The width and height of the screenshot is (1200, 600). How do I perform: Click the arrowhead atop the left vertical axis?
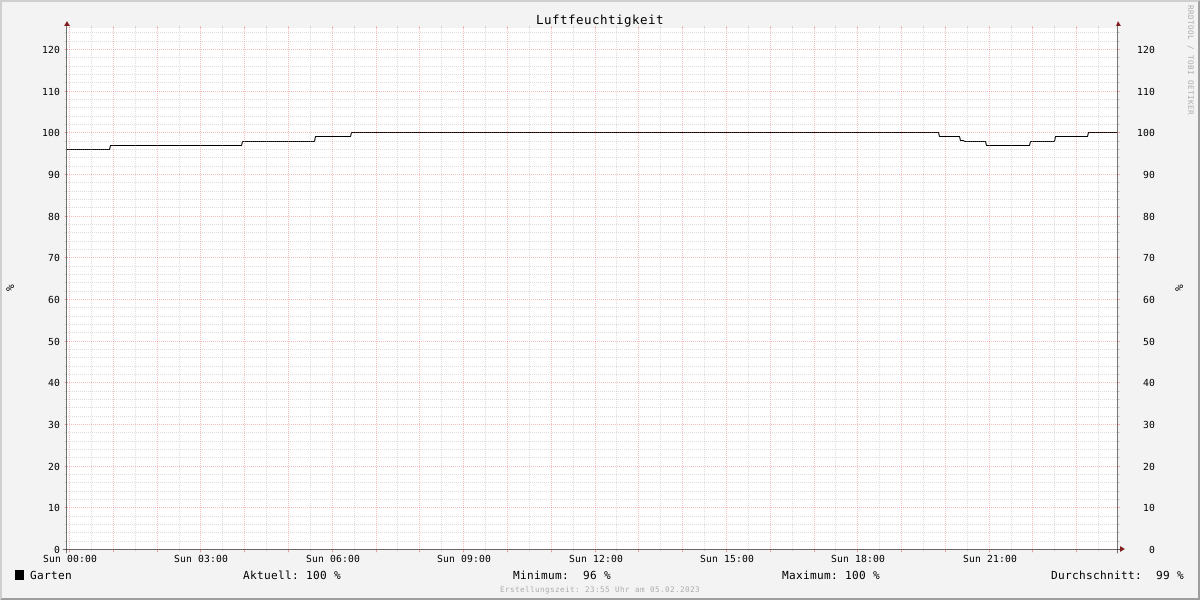point(67,23)
